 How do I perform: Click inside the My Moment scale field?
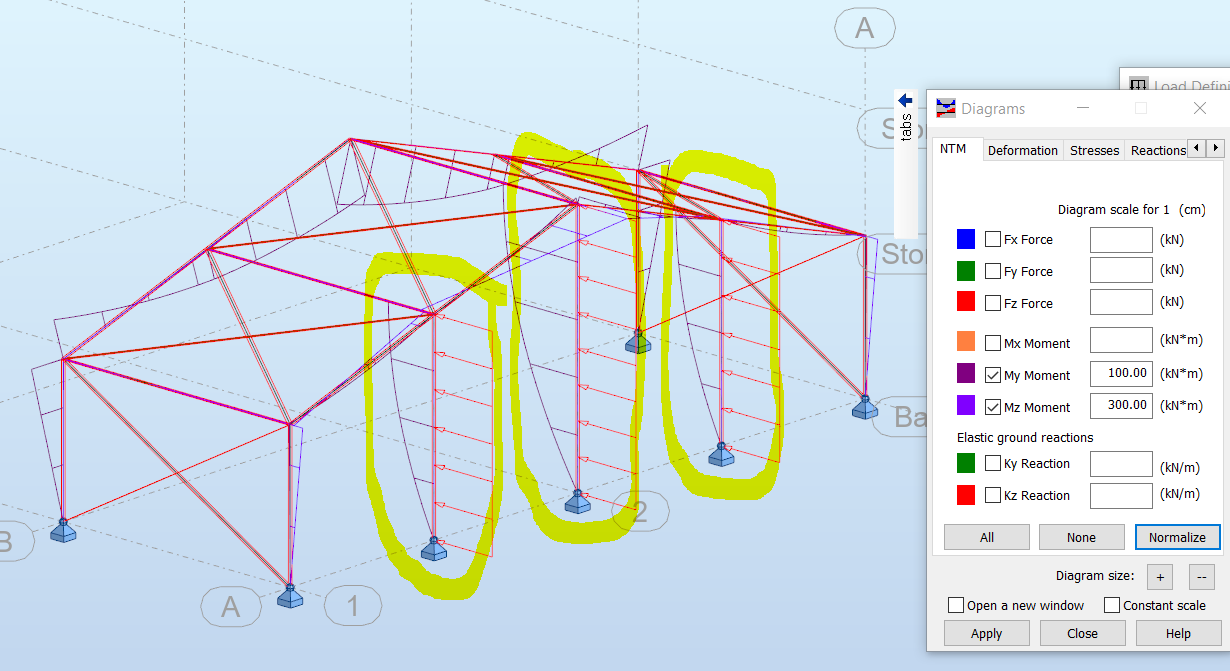[x=1120, y=373]
